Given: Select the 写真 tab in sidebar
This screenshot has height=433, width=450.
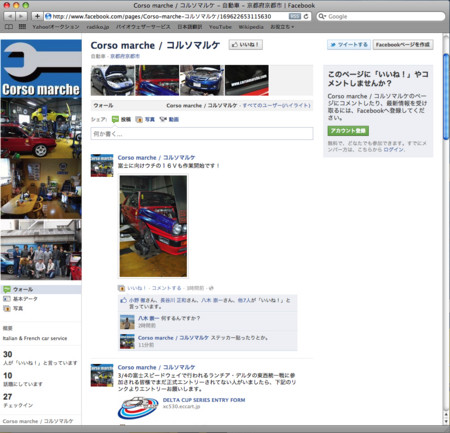Looking at the screenshot, I should (x=18, y=308).
